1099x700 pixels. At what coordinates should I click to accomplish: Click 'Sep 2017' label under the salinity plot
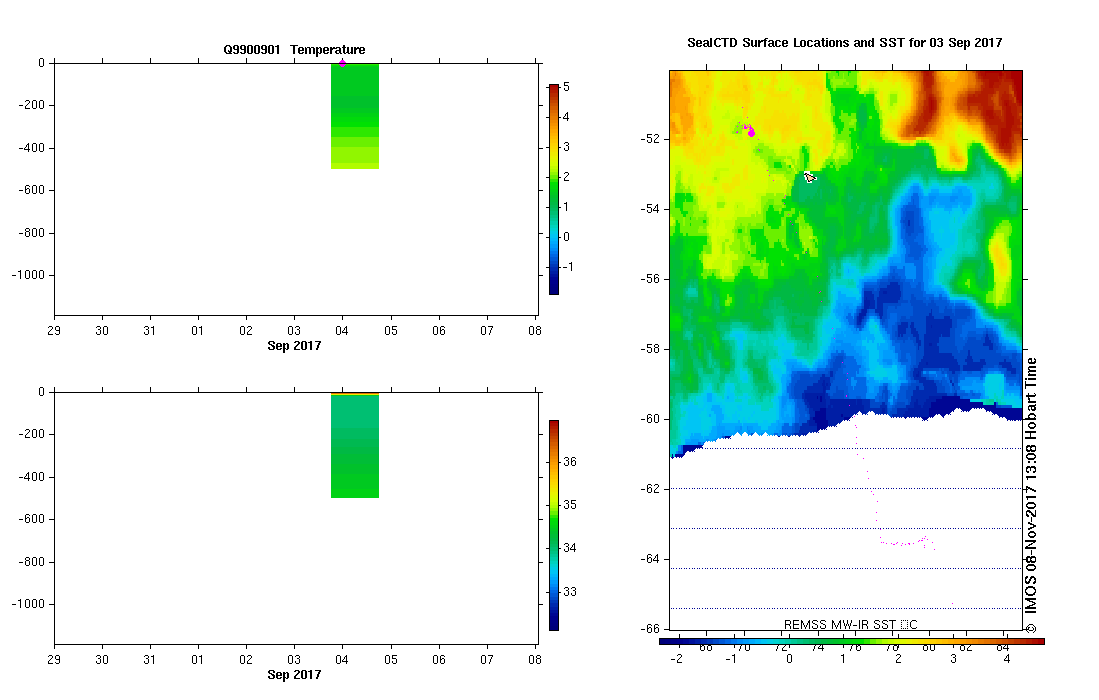(x=294, y=675)
